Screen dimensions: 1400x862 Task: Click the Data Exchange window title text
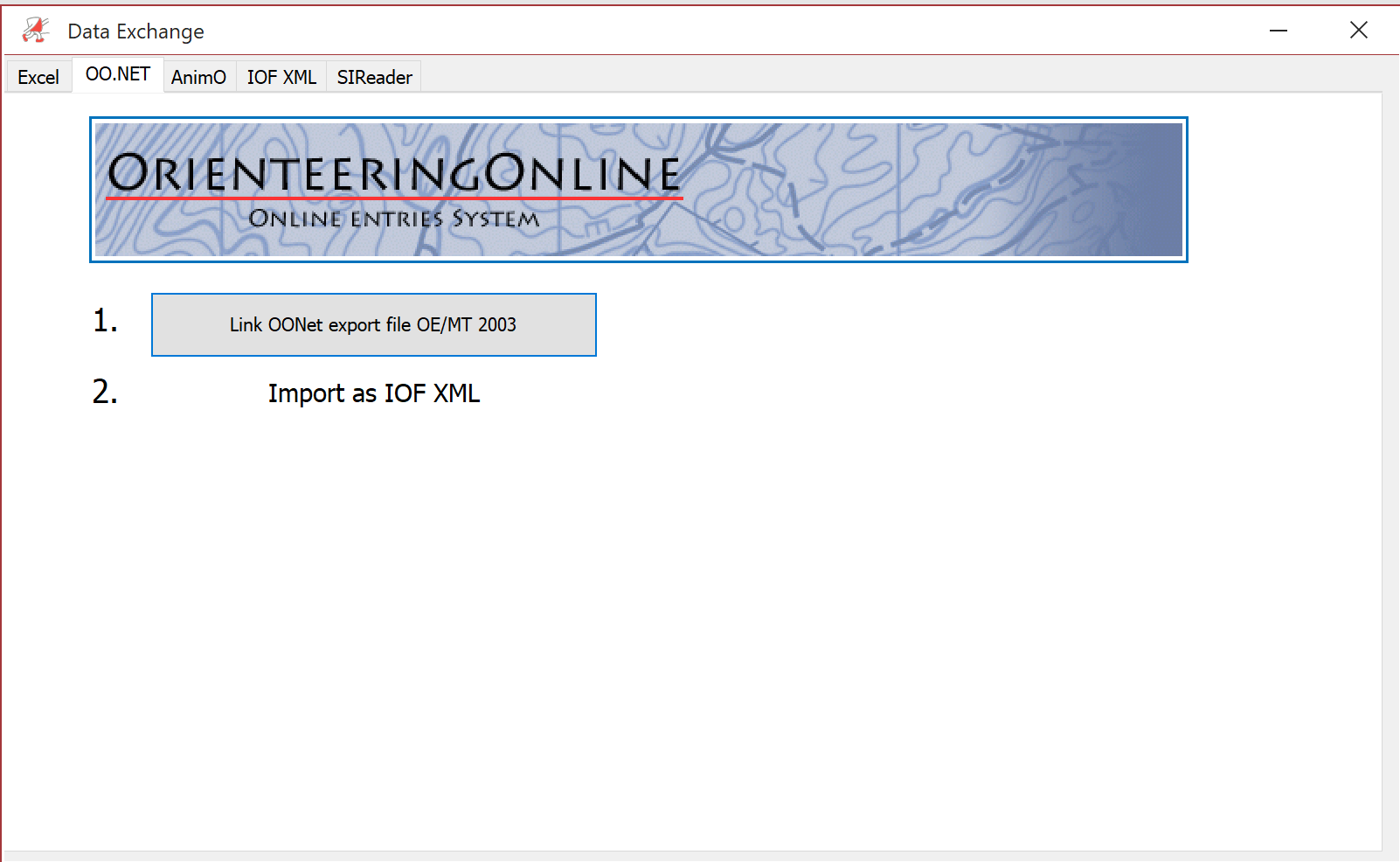pyautogui.click(x=135, y=31)
